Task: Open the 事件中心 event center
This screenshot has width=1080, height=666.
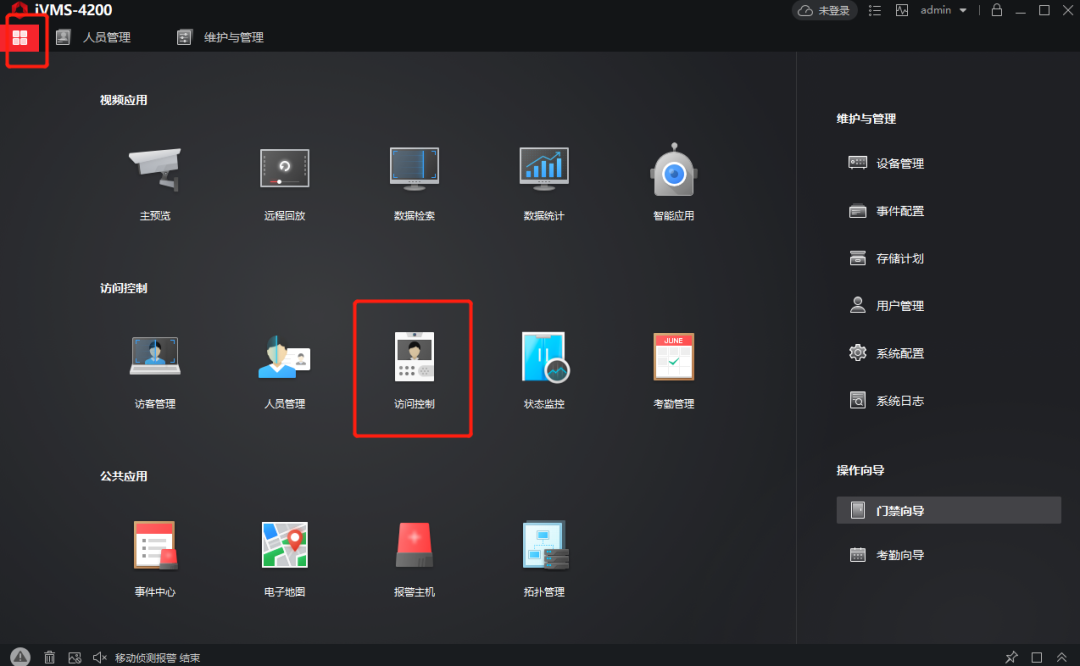Action: click(154, 557)
